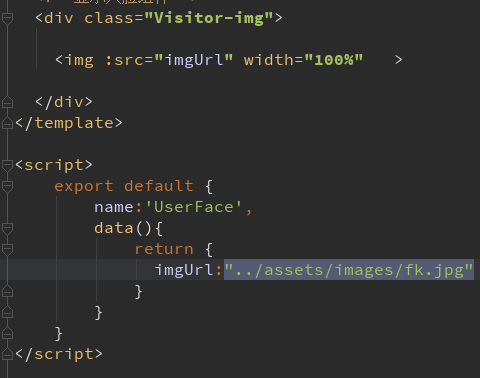Screen dimensions: 480x378
Task: Click the width attribute name
Action: pyautogui.click(x=269, y=60)
